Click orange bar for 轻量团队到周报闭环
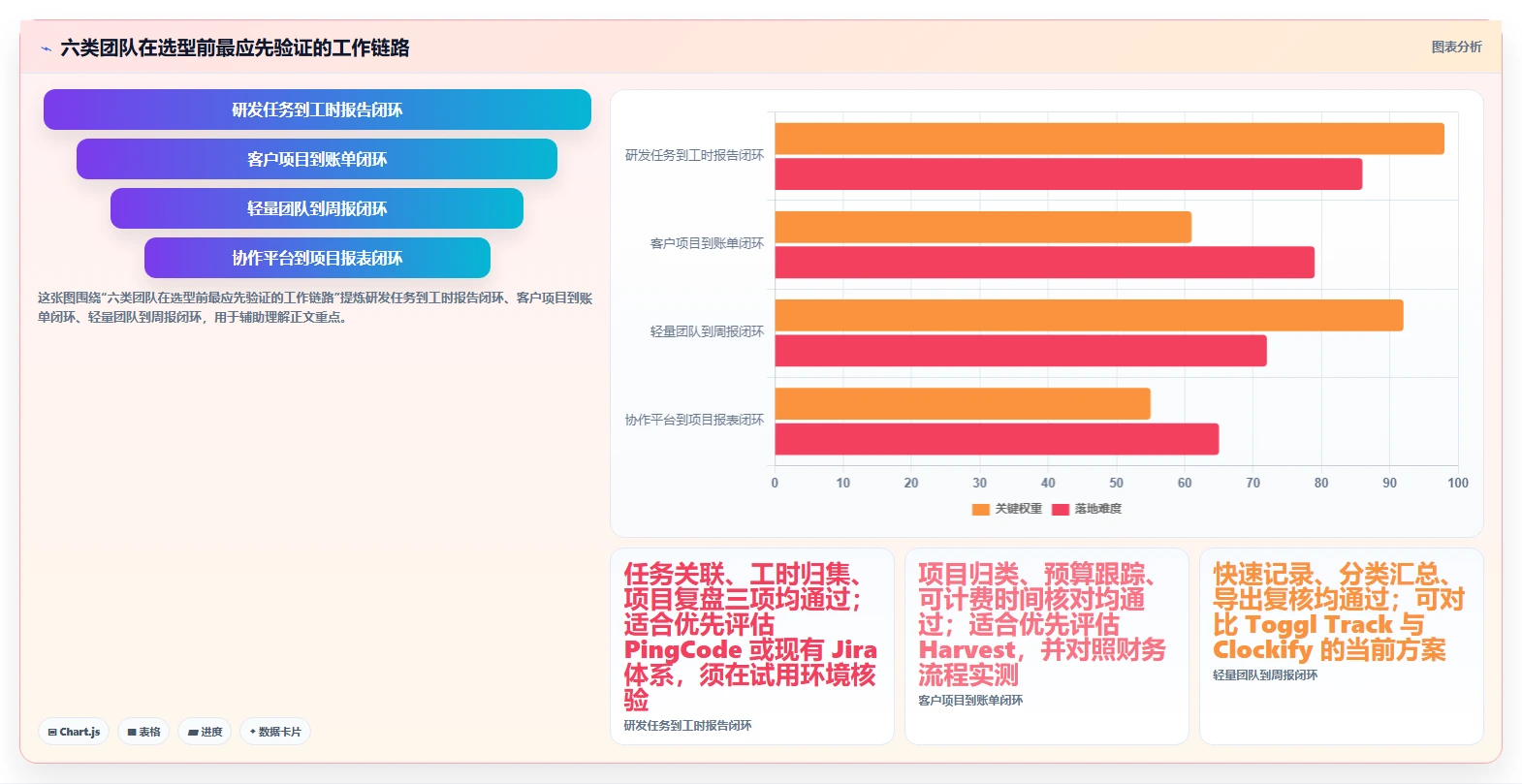1522x784 pixels. pyautogui.click(x=1089, y=315)
